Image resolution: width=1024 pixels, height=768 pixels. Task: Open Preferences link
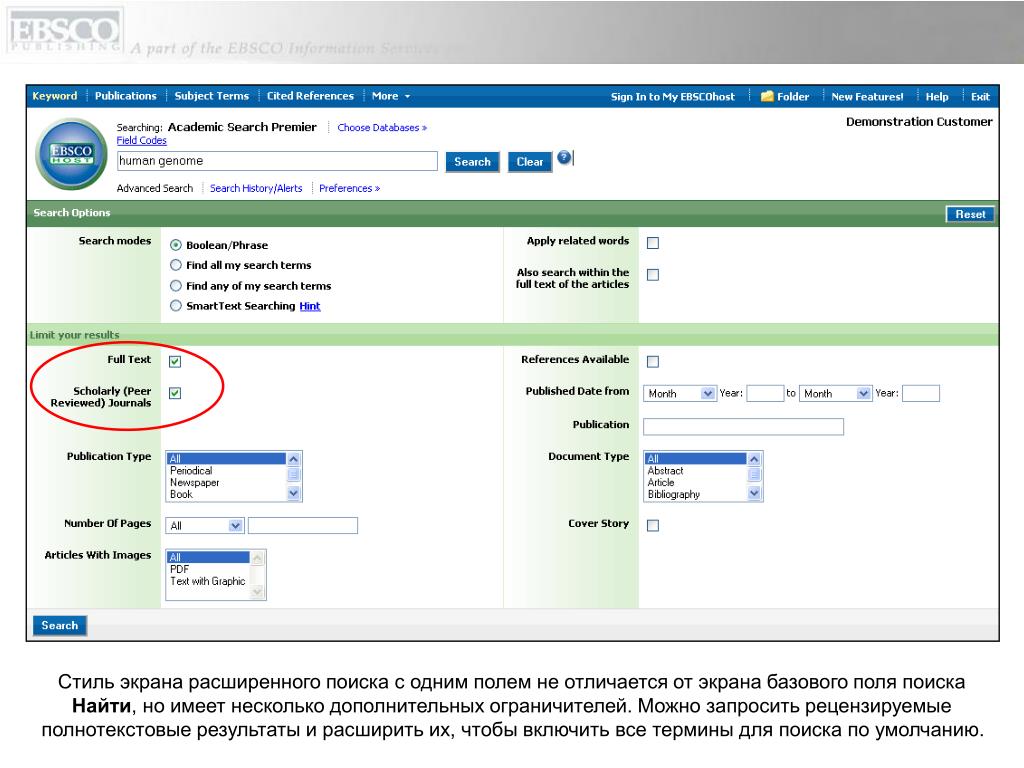349,188
